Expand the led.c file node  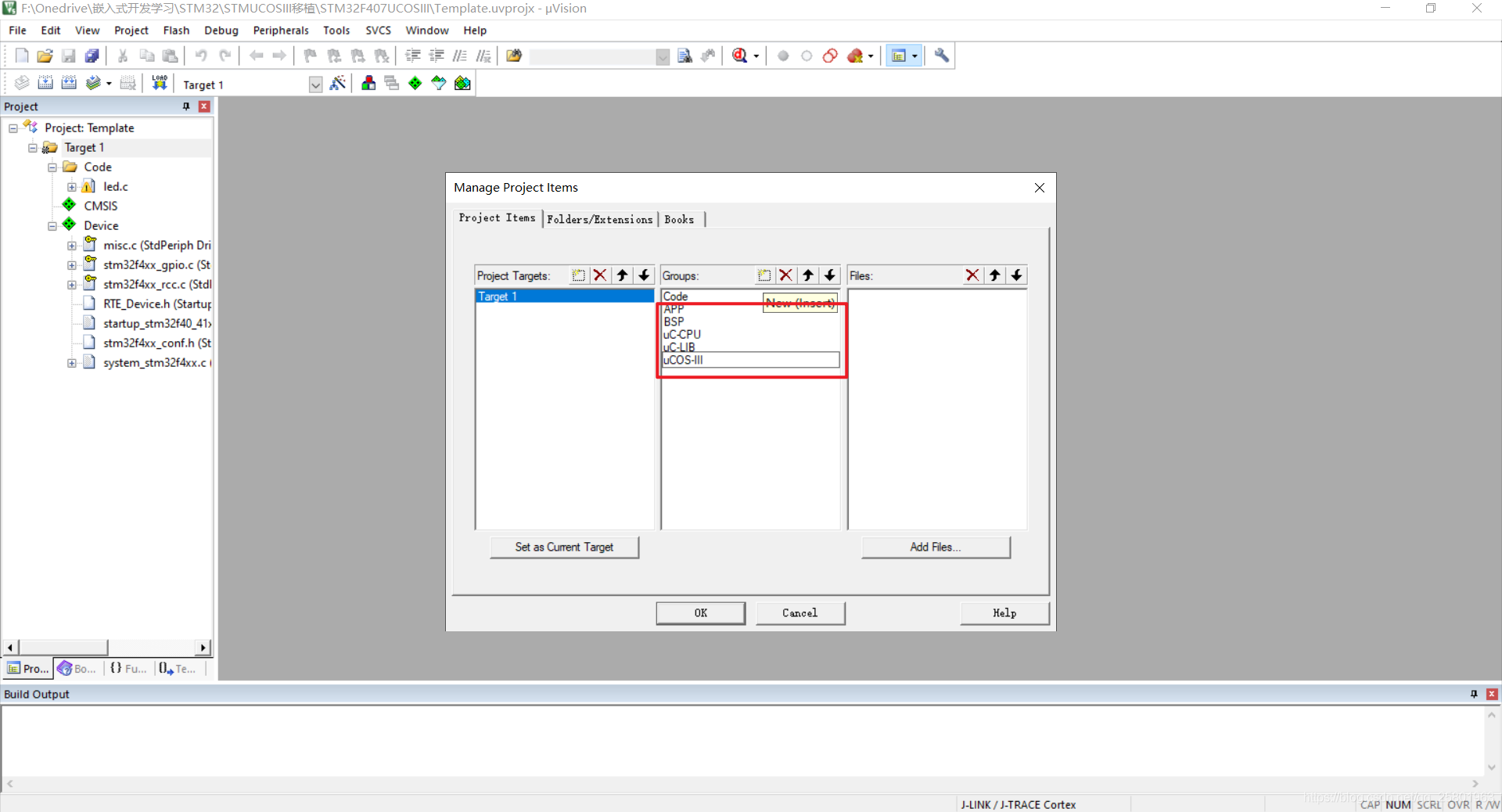(72, 187)
